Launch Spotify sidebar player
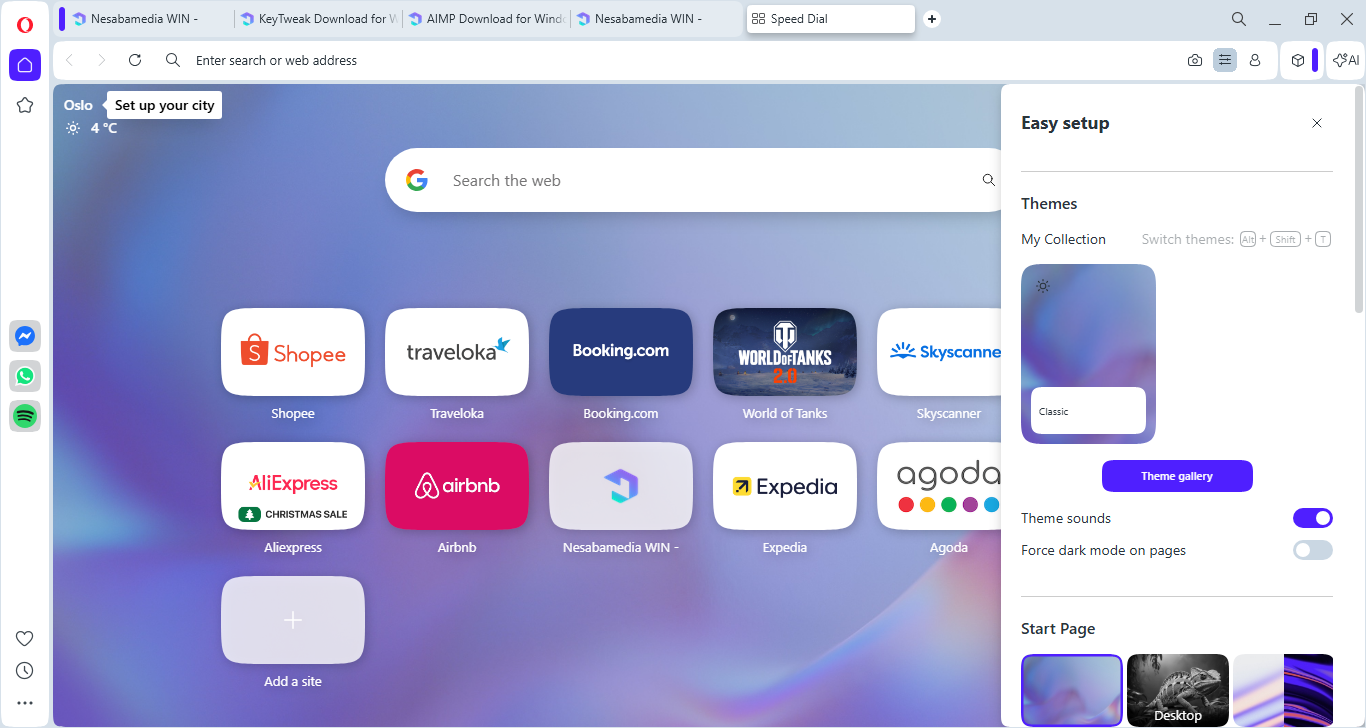Viewport: 1366px width, 728px height. pyautogui.click(x=25, y=416)
